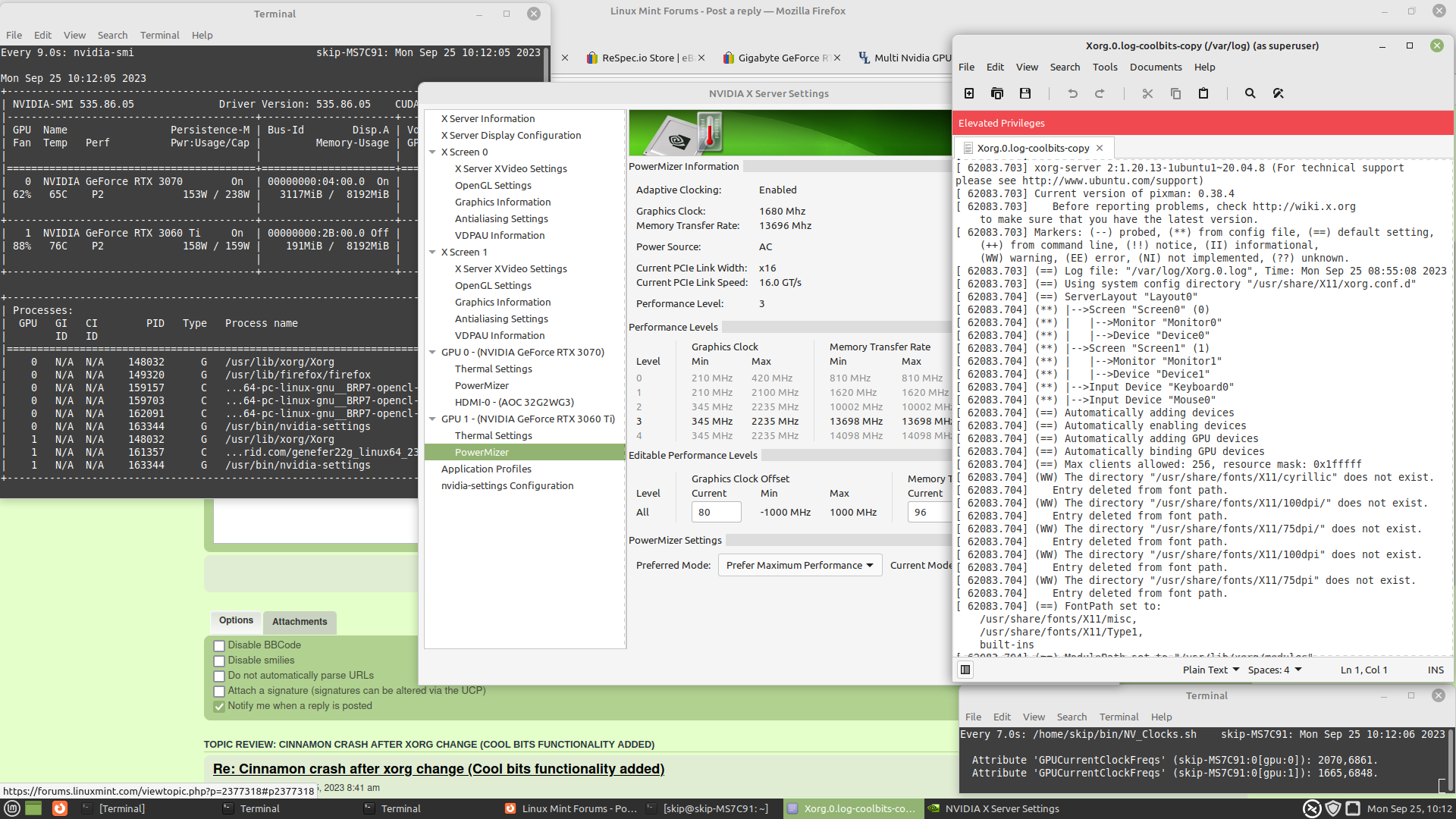The height and width of the screenshot is (819, 1456).
Task: Close the Gigabyte GeForce browser tab
Action: click(837, 58)
